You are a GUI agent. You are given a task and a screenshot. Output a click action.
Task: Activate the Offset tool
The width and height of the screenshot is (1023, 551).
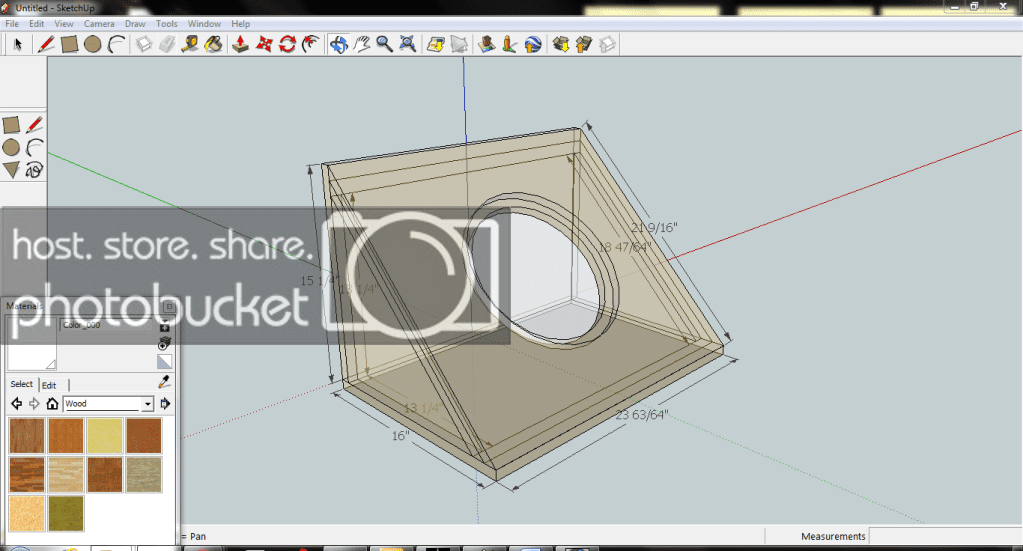point(311,44)
